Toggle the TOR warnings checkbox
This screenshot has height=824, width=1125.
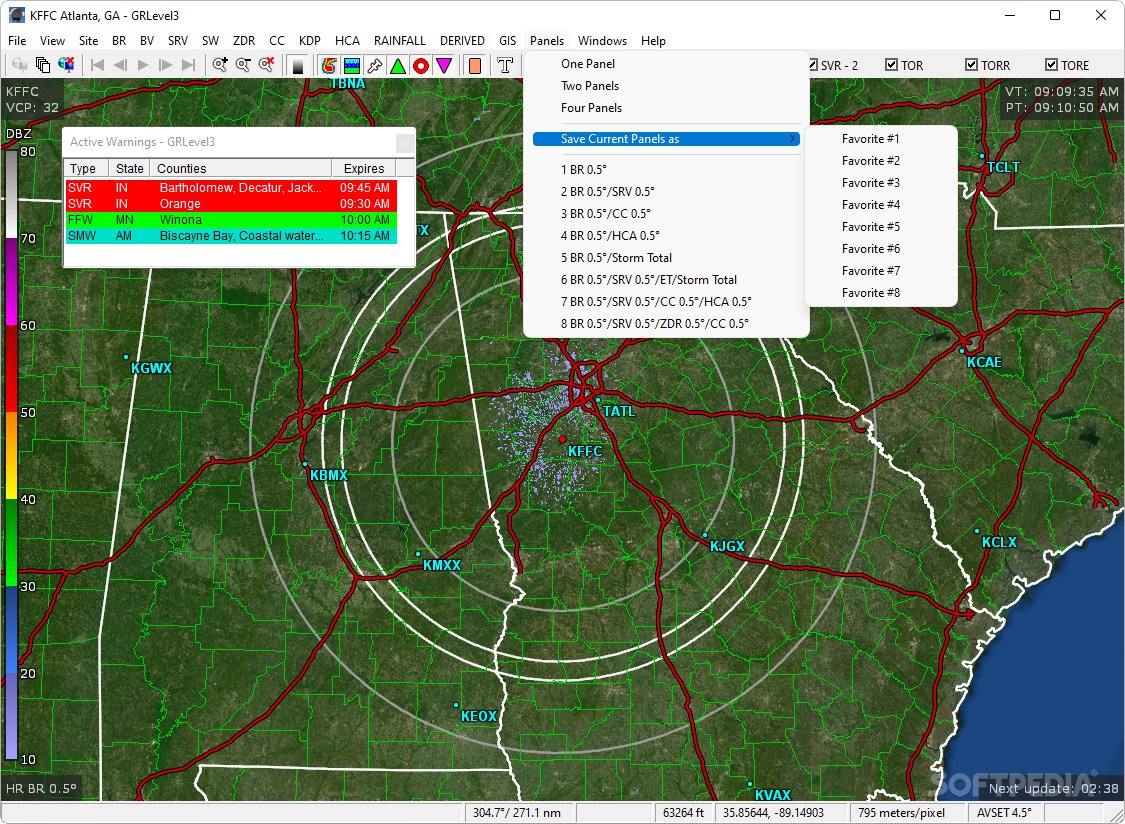click(891, 65)
